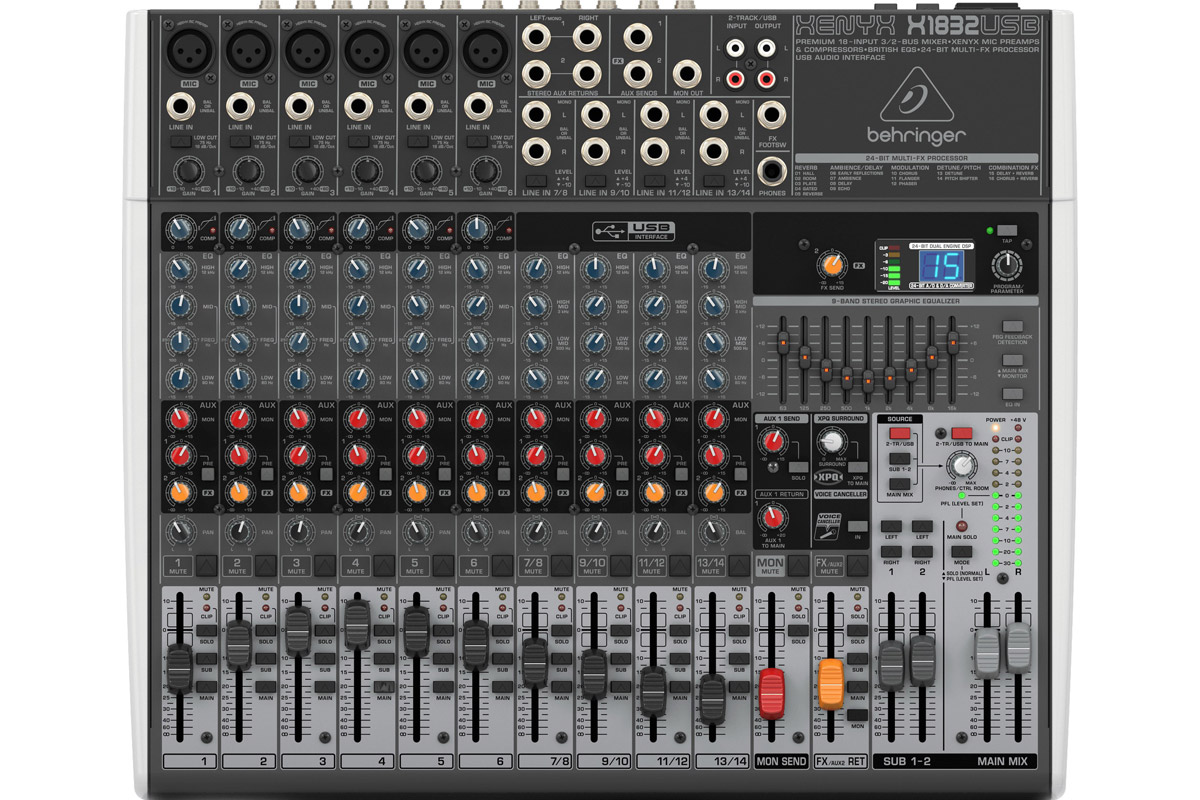Click the channel 3 LOW EQ knob
Image resolution: width=1200 pixels, height=800 pixels.
(x=298, y=379)
